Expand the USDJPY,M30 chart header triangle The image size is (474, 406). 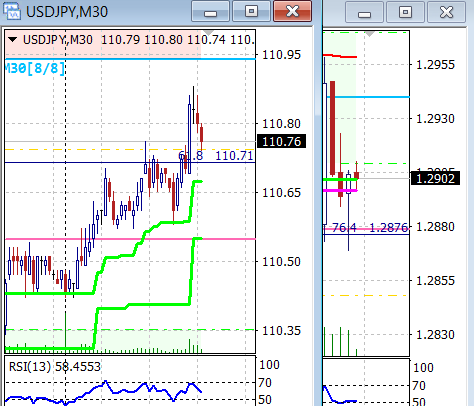pyautogui.click(x=13, y=40)
